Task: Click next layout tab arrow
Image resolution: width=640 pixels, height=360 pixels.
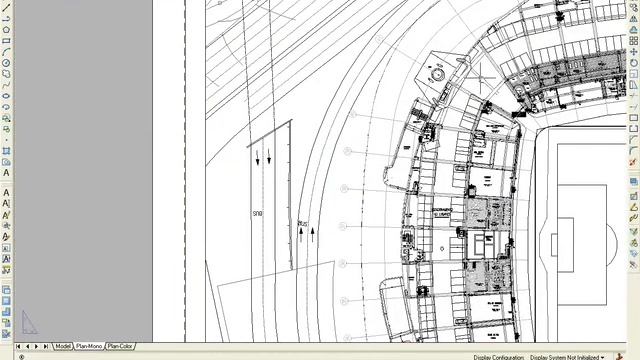Action: tap(36, 346)
